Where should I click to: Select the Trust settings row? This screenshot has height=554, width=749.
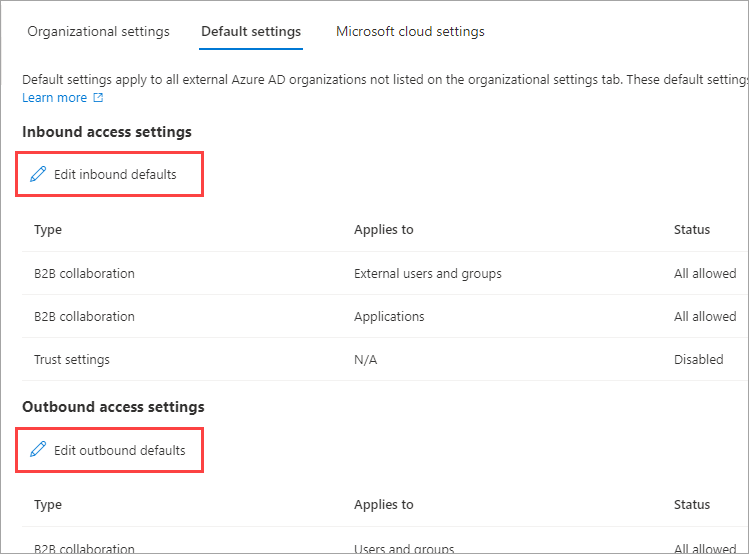pos(72,359)
